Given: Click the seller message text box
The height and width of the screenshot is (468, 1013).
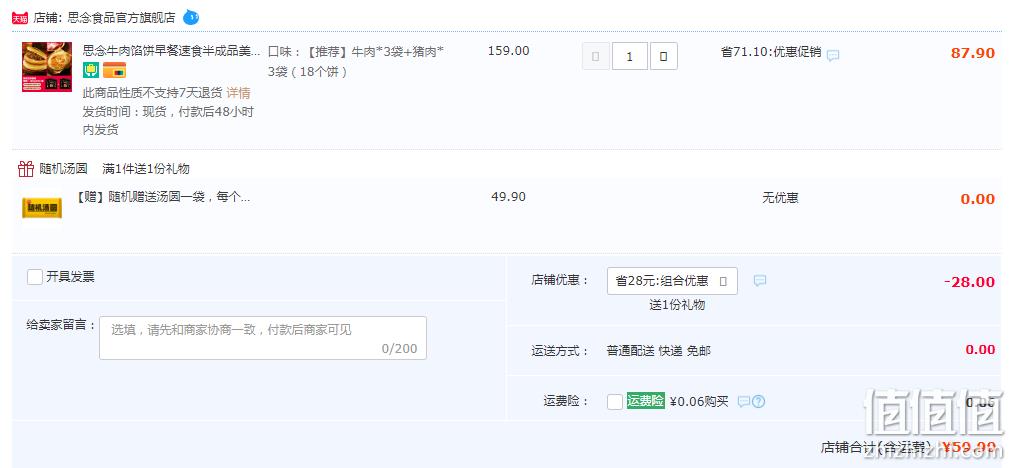Looking at the screenshot, I should pyautogui.click(x=263, y=338).
